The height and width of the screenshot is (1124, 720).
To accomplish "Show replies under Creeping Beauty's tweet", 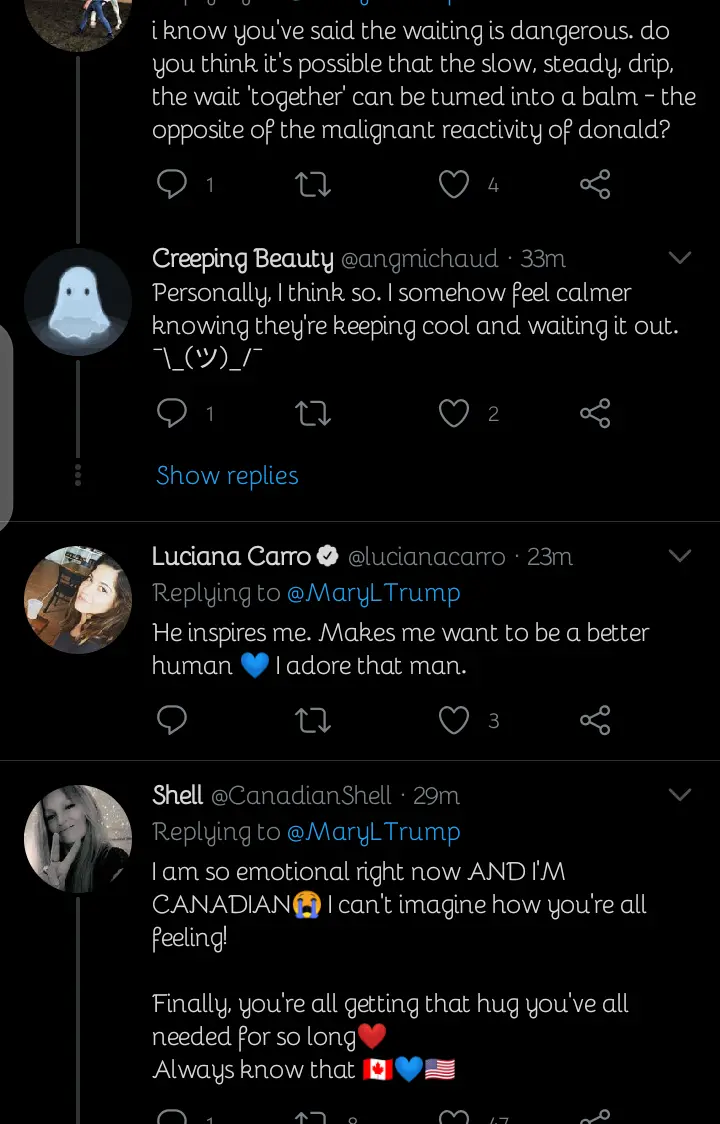I will [x=227, y=476].
